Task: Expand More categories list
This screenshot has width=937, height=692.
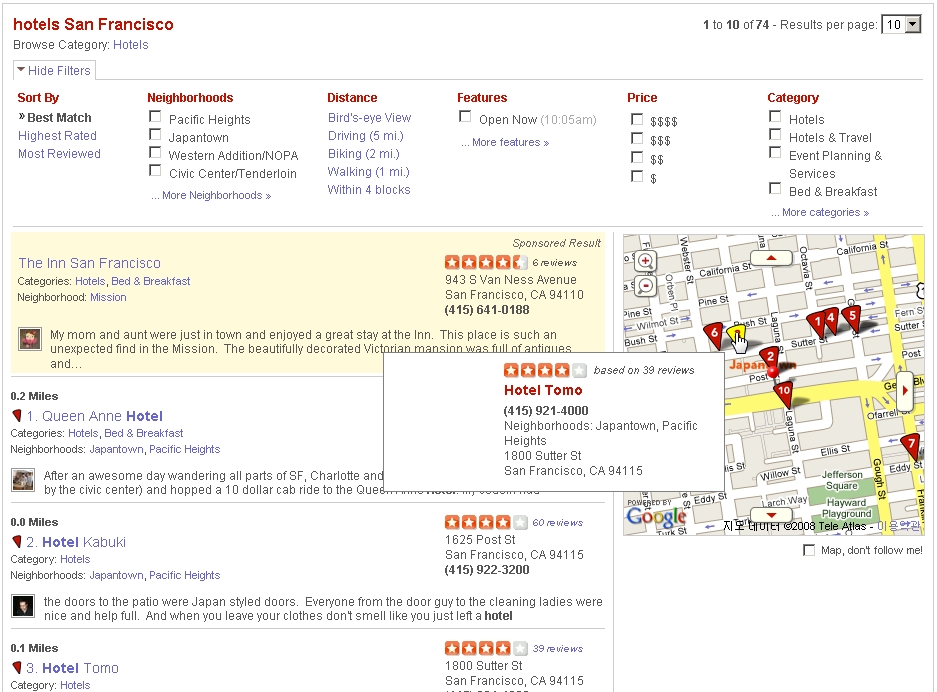Action: [820, 212]
